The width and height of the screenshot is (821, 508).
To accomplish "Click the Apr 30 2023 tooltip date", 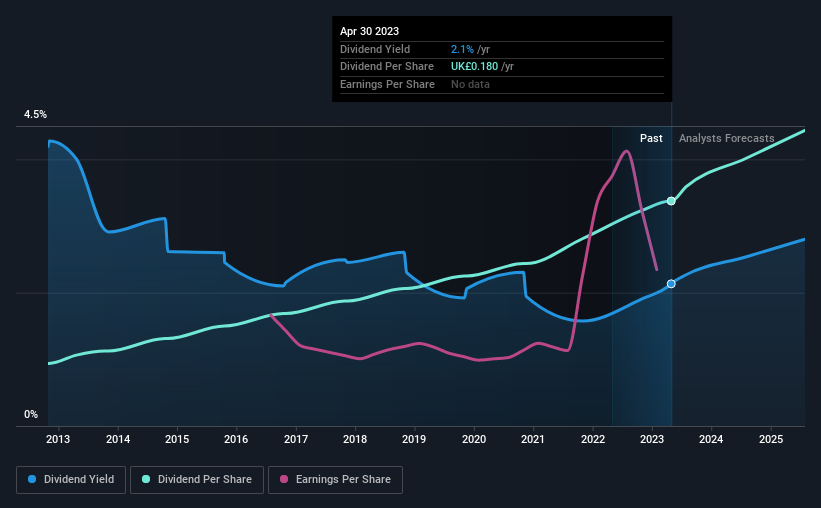I will 369,31.
